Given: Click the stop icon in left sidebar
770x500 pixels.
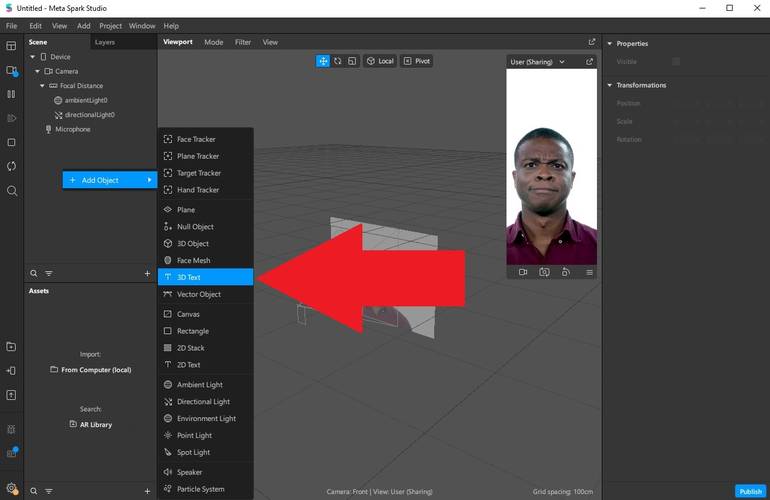Looking at the screenshot, I should (x=11, y=142).
